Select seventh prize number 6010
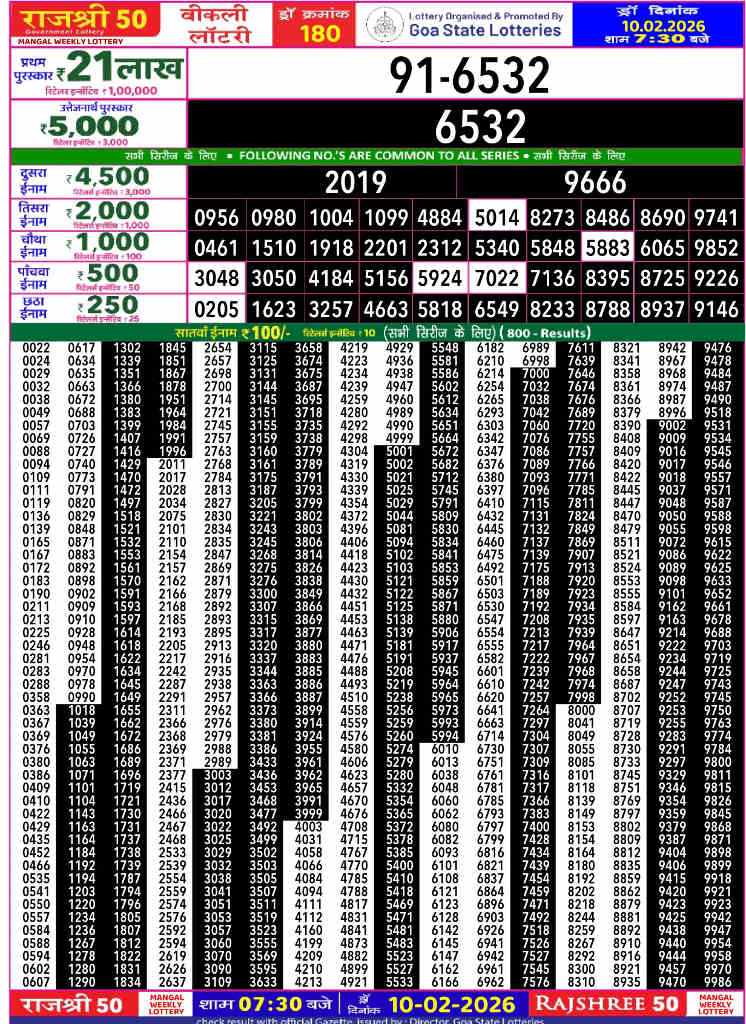746x1024 pixels. [445, 749]
